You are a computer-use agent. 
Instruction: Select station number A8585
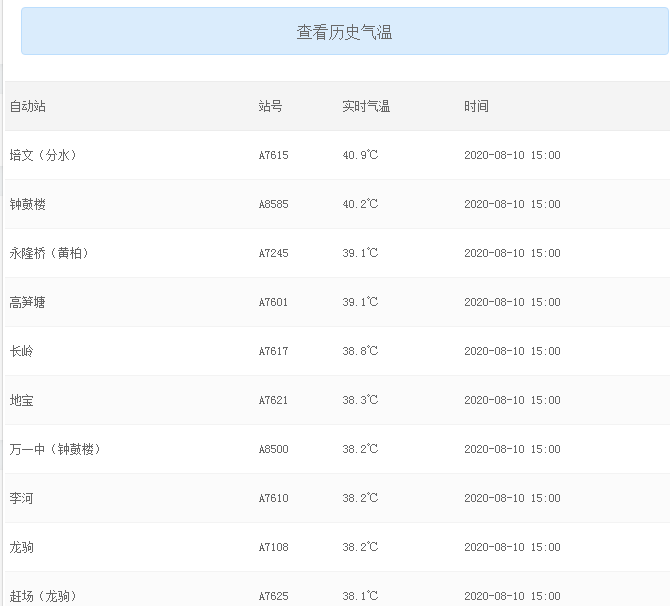[x=273, y=204]
